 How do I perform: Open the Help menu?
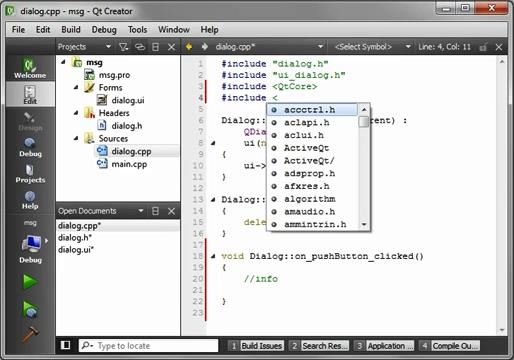pyautogui.click(x=209, y=30)
